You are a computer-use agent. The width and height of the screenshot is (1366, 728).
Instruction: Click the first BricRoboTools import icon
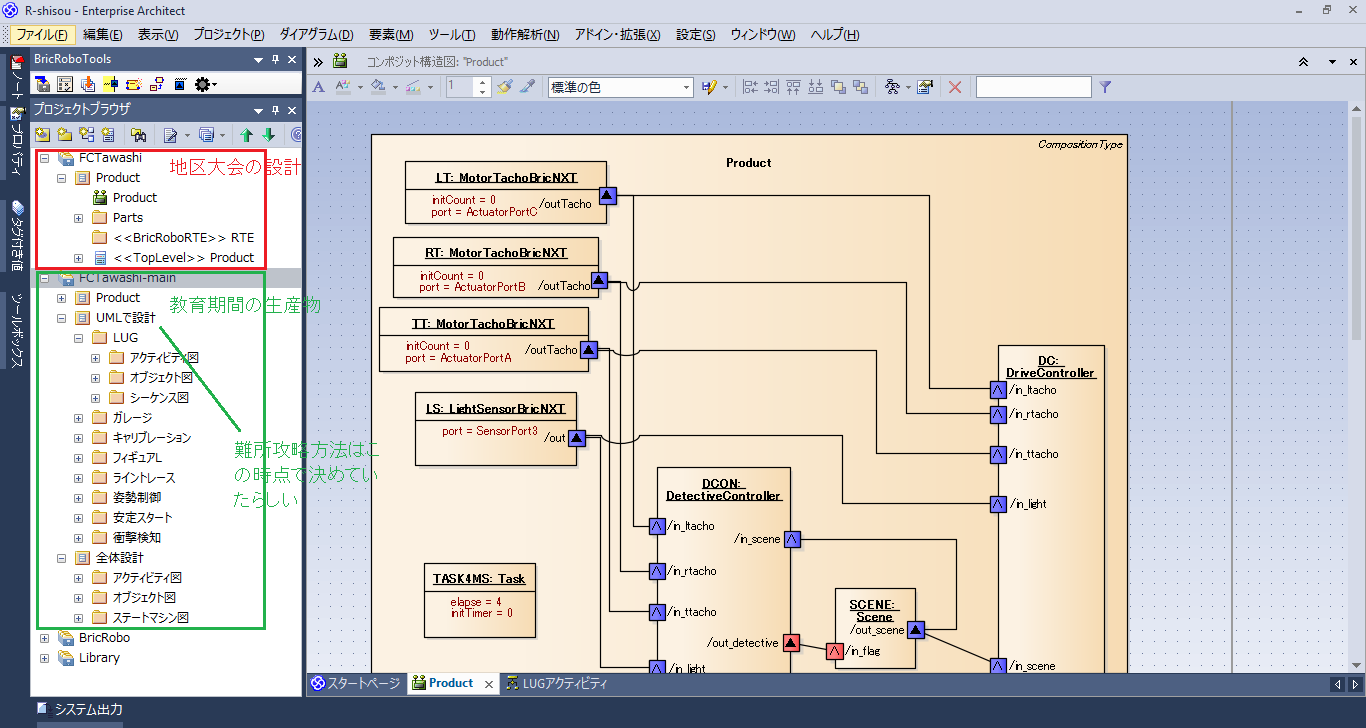(43, 84)
